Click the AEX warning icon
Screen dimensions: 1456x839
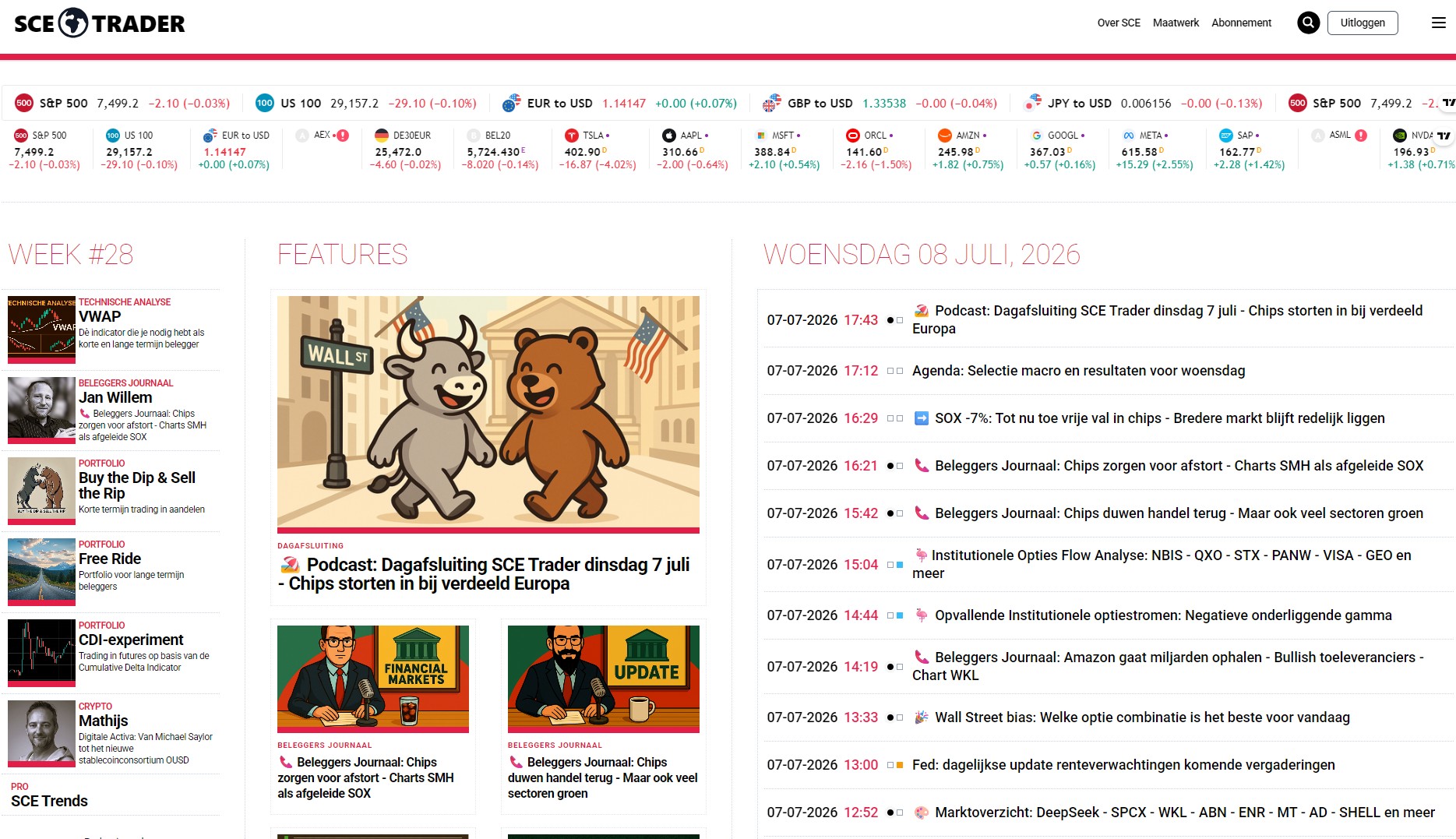pos(343,136)
